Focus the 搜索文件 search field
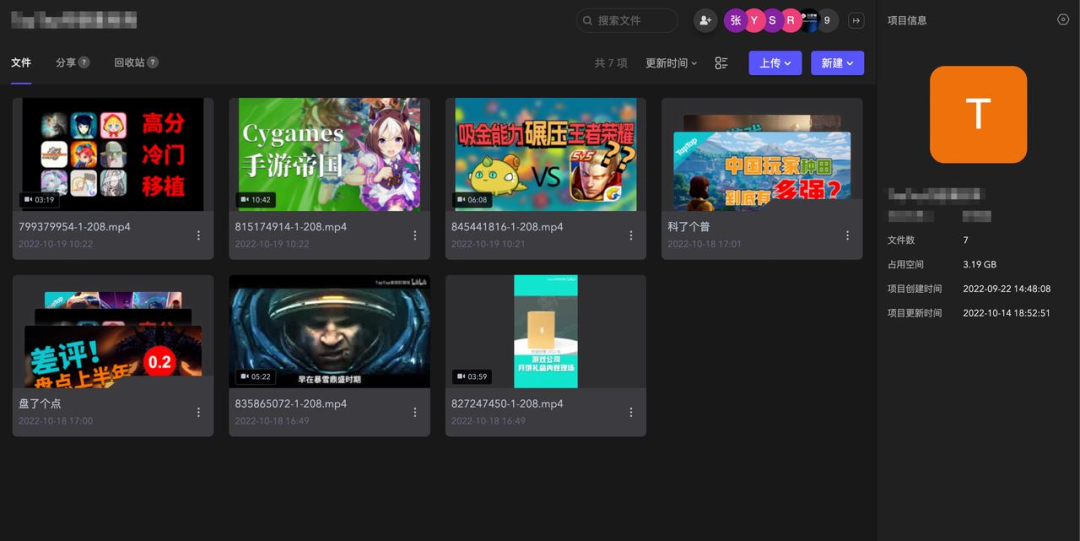This screenshot has height=541, width=1080. tap(632, 20)
